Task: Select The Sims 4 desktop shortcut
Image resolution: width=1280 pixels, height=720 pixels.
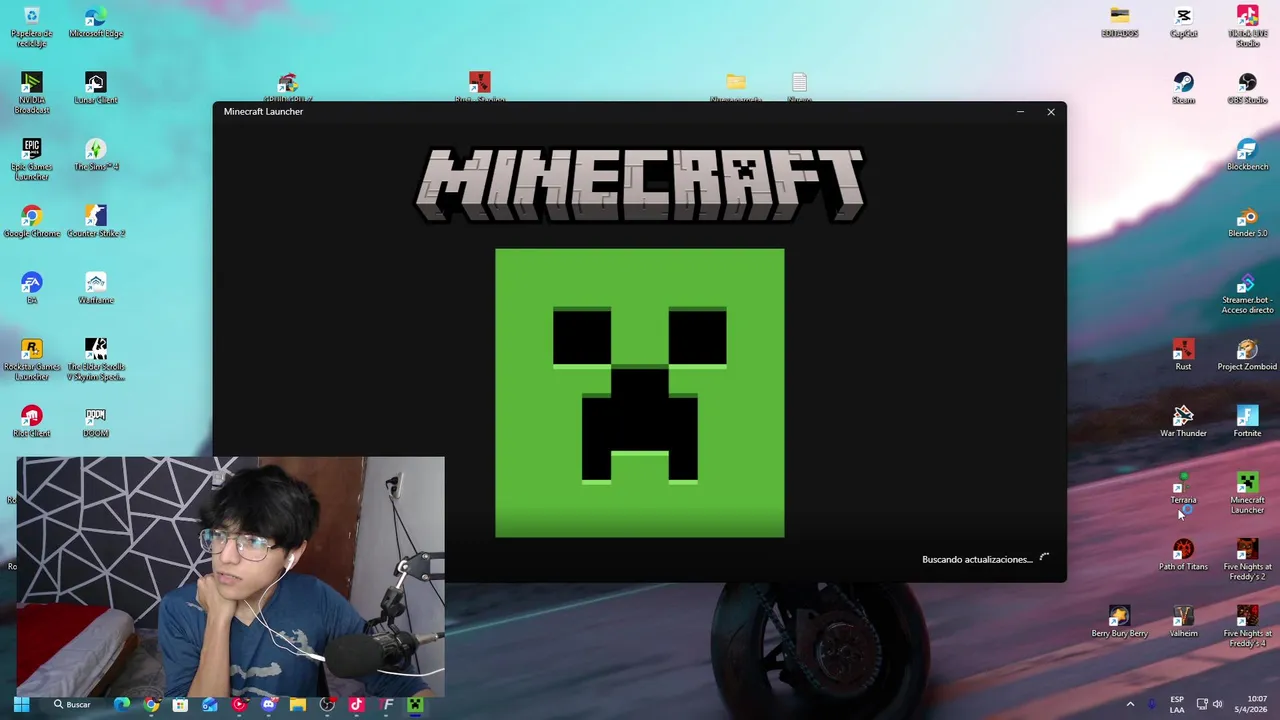Action: (96, 155)
